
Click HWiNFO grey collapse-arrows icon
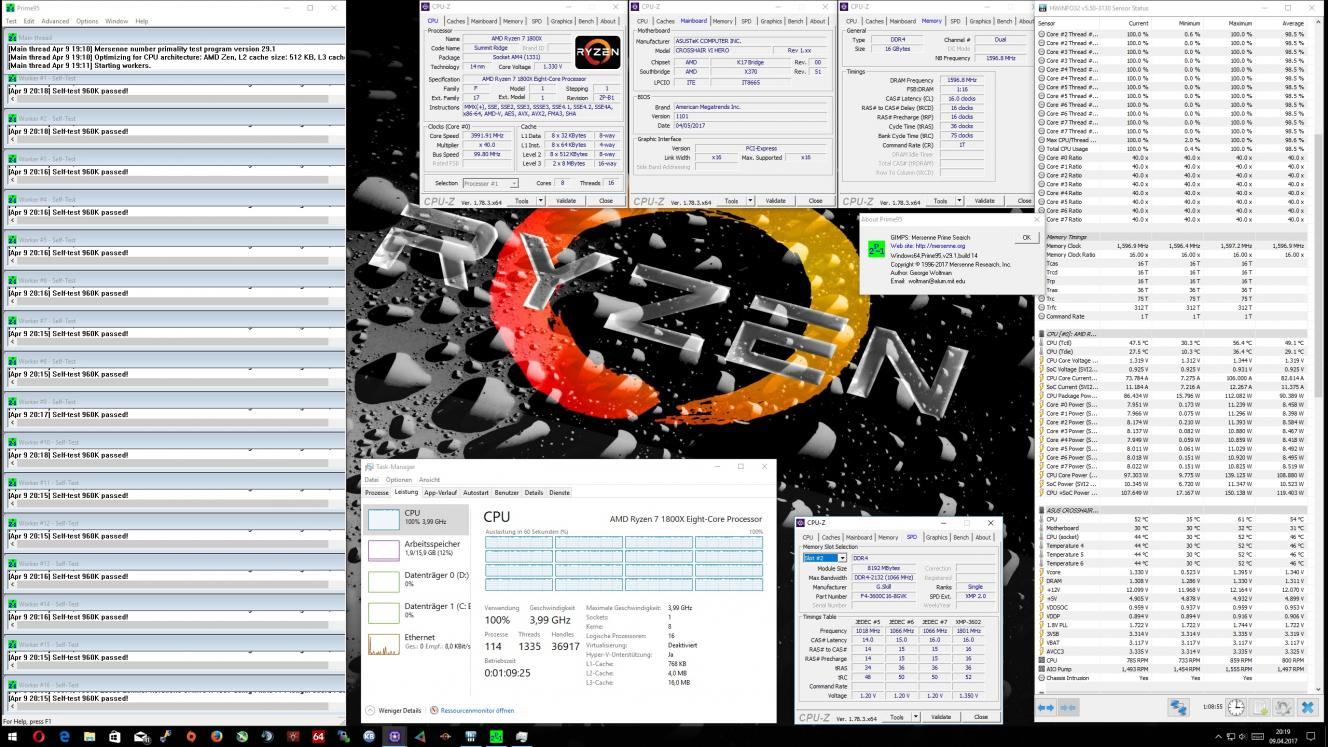[x=1068, y=707]
